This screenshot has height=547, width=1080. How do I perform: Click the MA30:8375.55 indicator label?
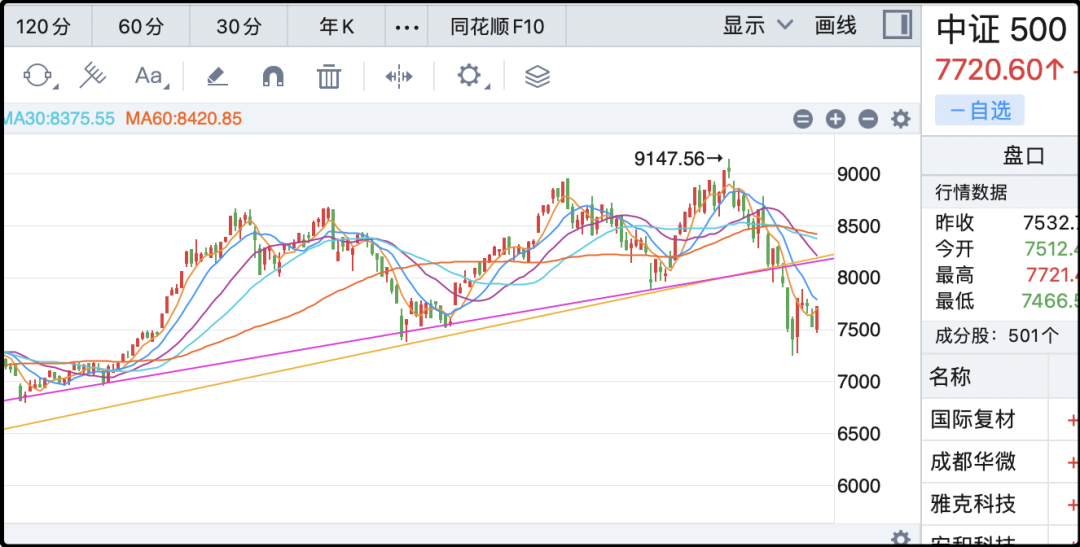point(58,118)
